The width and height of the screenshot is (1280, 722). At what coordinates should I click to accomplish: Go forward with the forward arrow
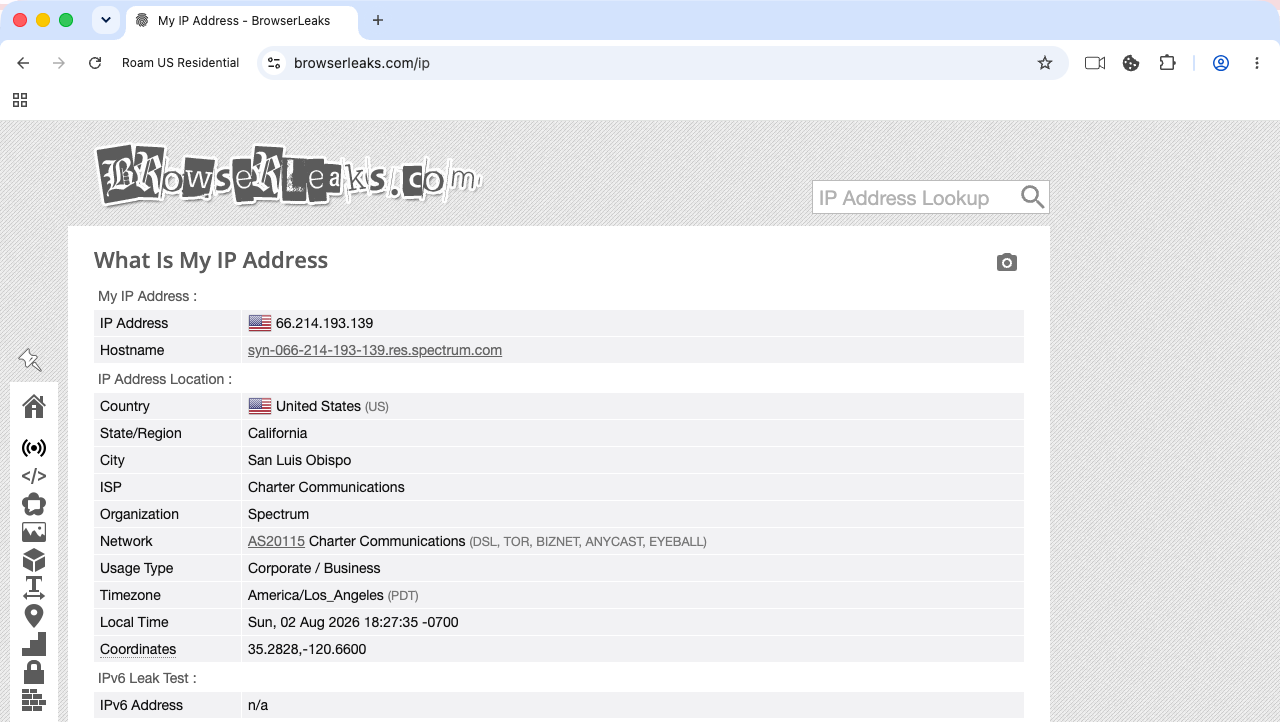pos(59,63)
